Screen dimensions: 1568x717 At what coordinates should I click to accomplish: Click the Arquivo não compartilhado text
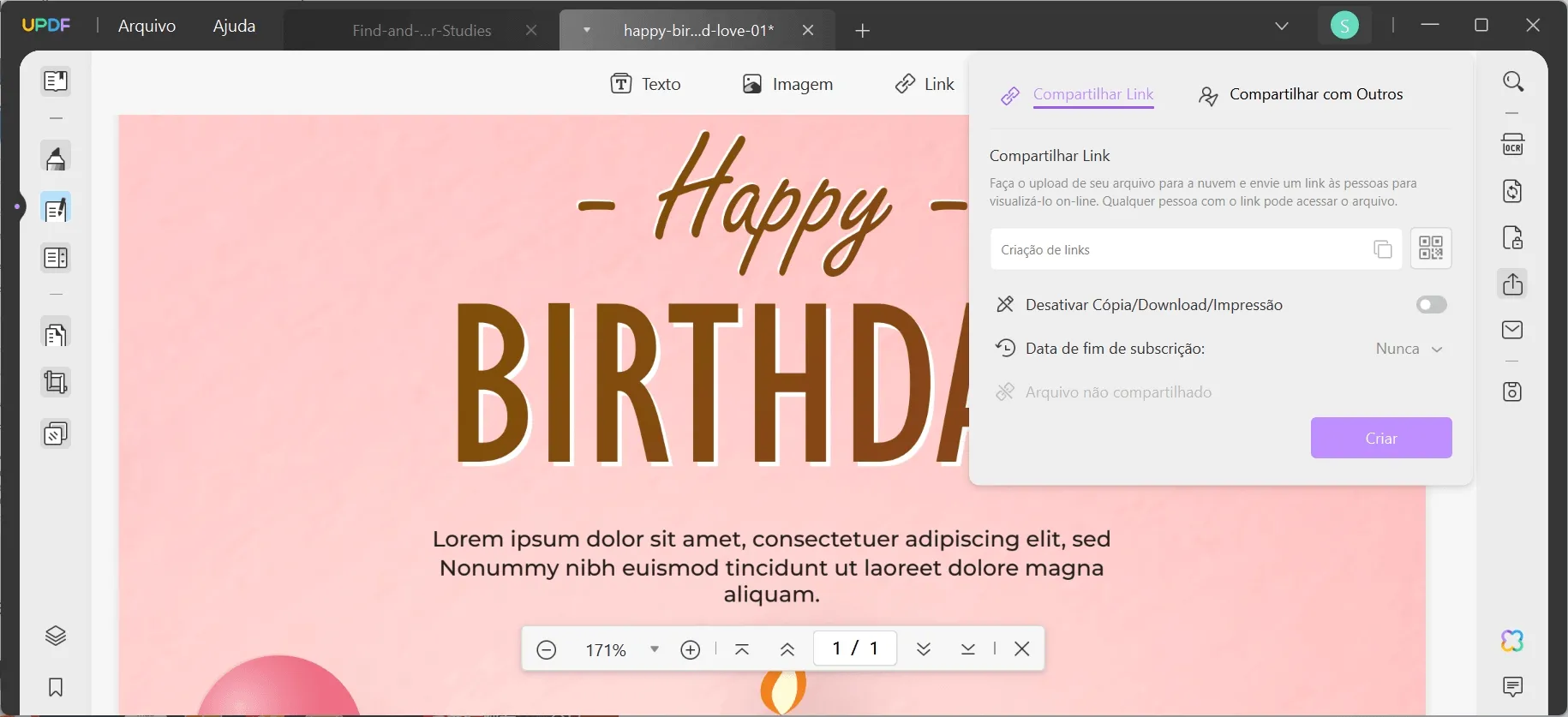(1118, 392)
